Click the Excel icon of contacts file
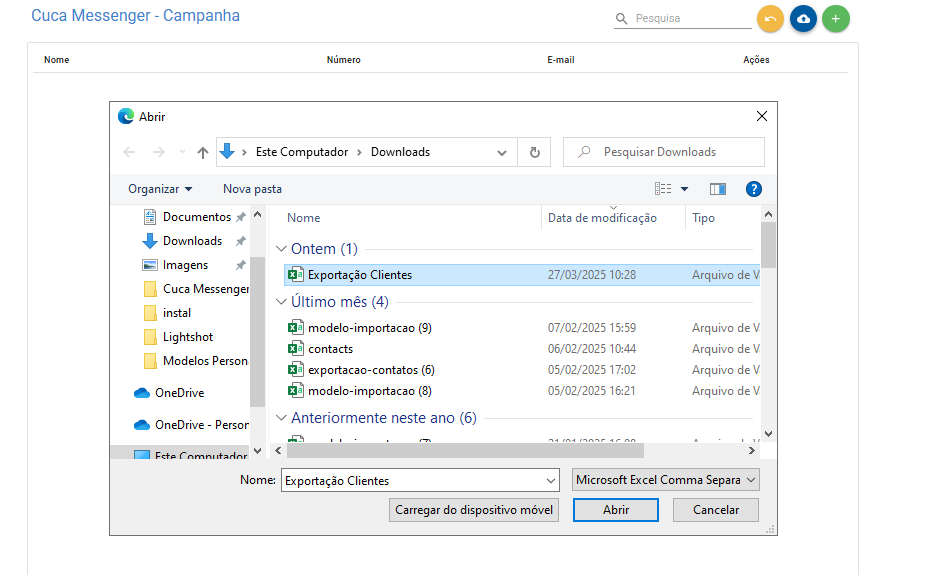This screenshot has height=575, width=926. pyautogui.click(x=295, y=348)
